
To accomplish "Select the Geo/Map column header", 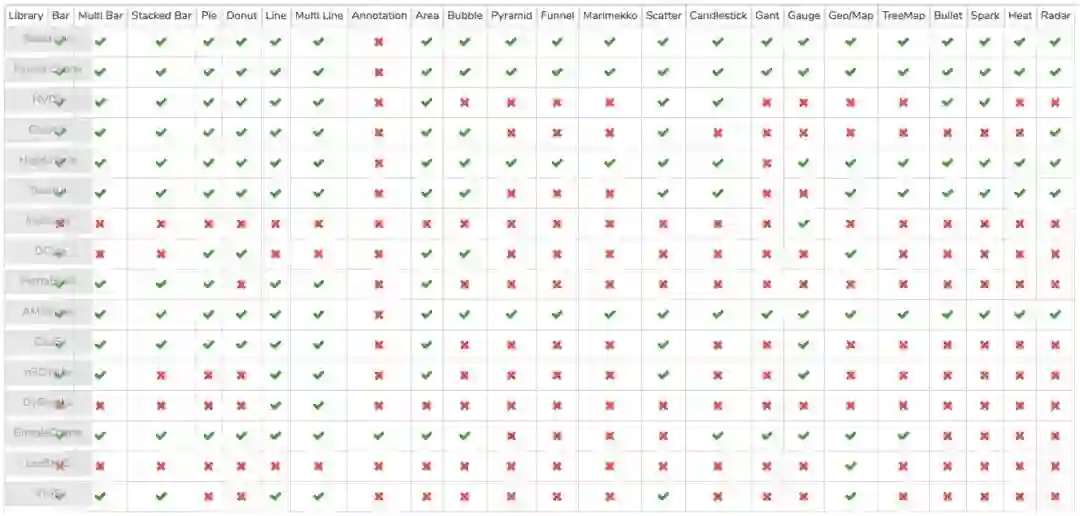I will coord(850,16).
